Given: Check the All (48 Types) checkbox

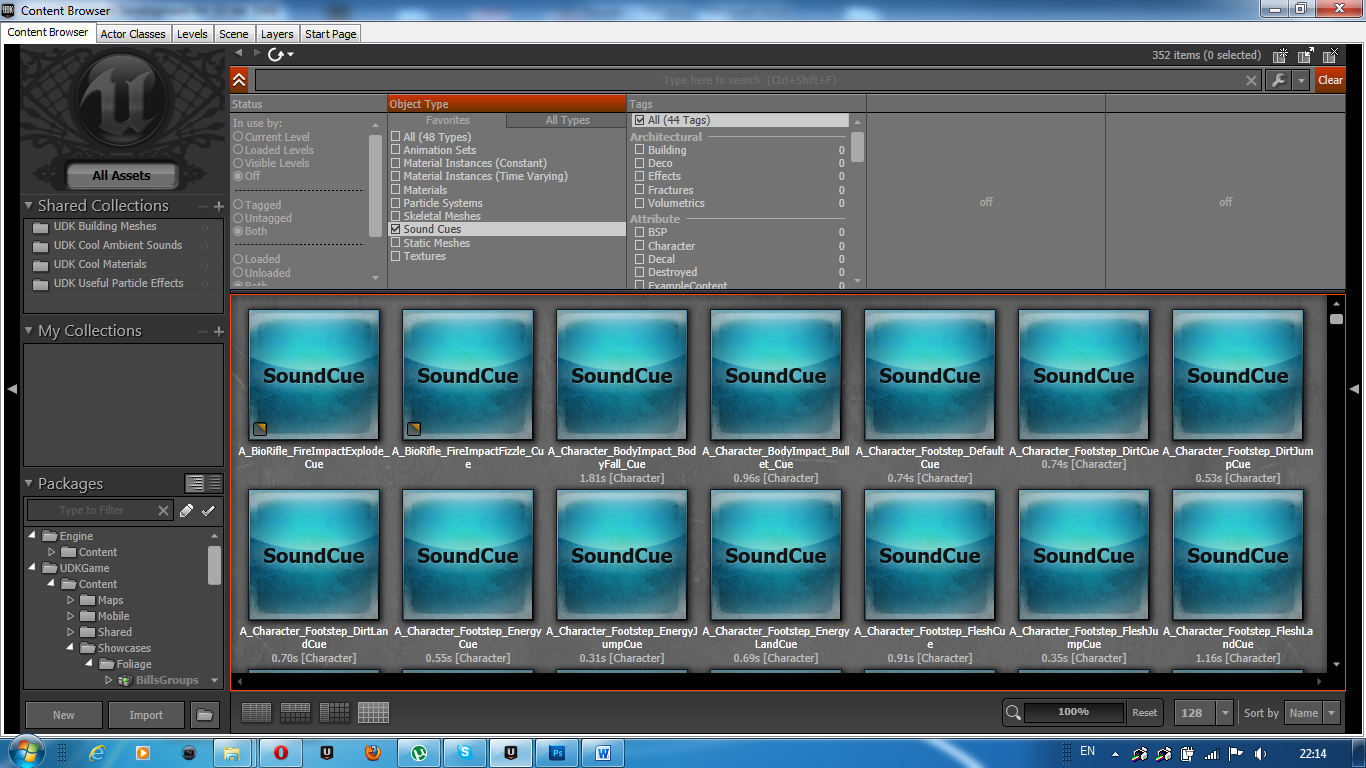Looking at the screenshot, I should click(x=395, y=137).
